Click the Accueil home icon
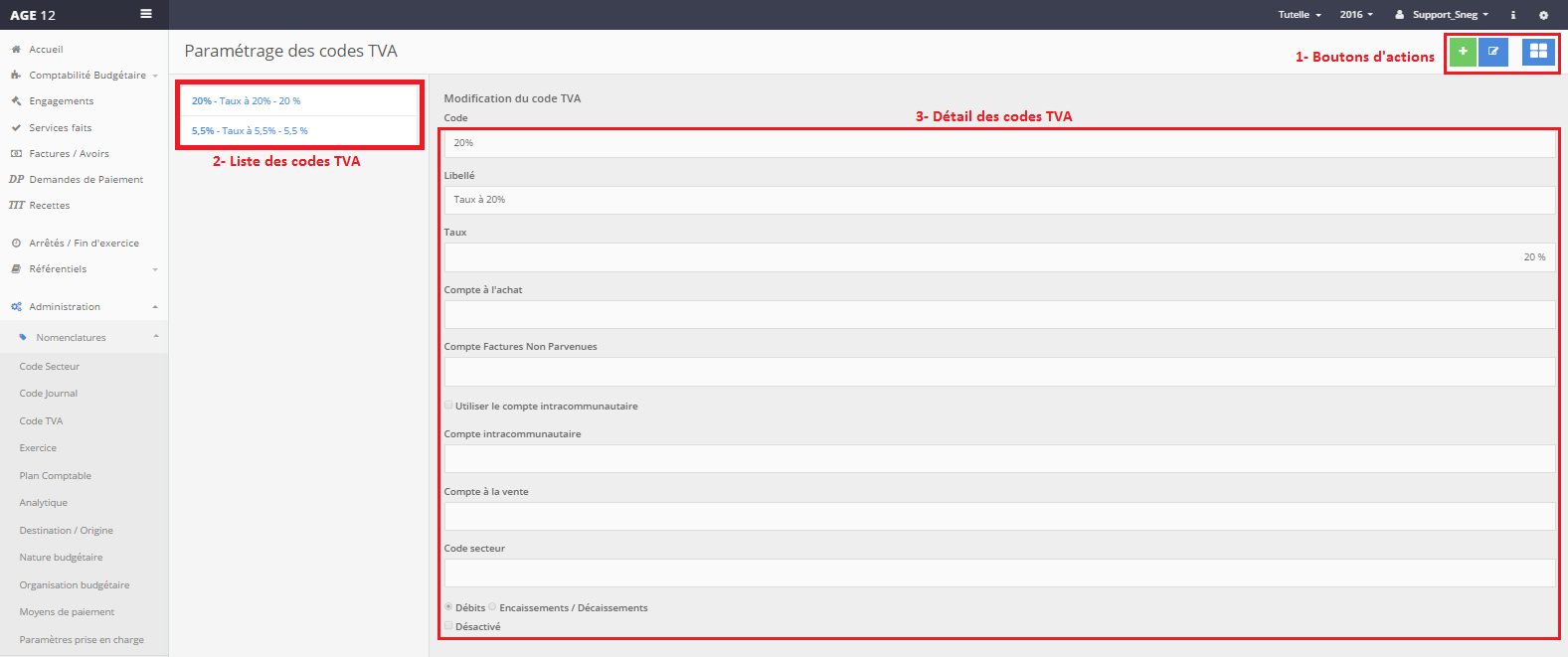This screenshot has height=657, width=1568. pos(16,50)
